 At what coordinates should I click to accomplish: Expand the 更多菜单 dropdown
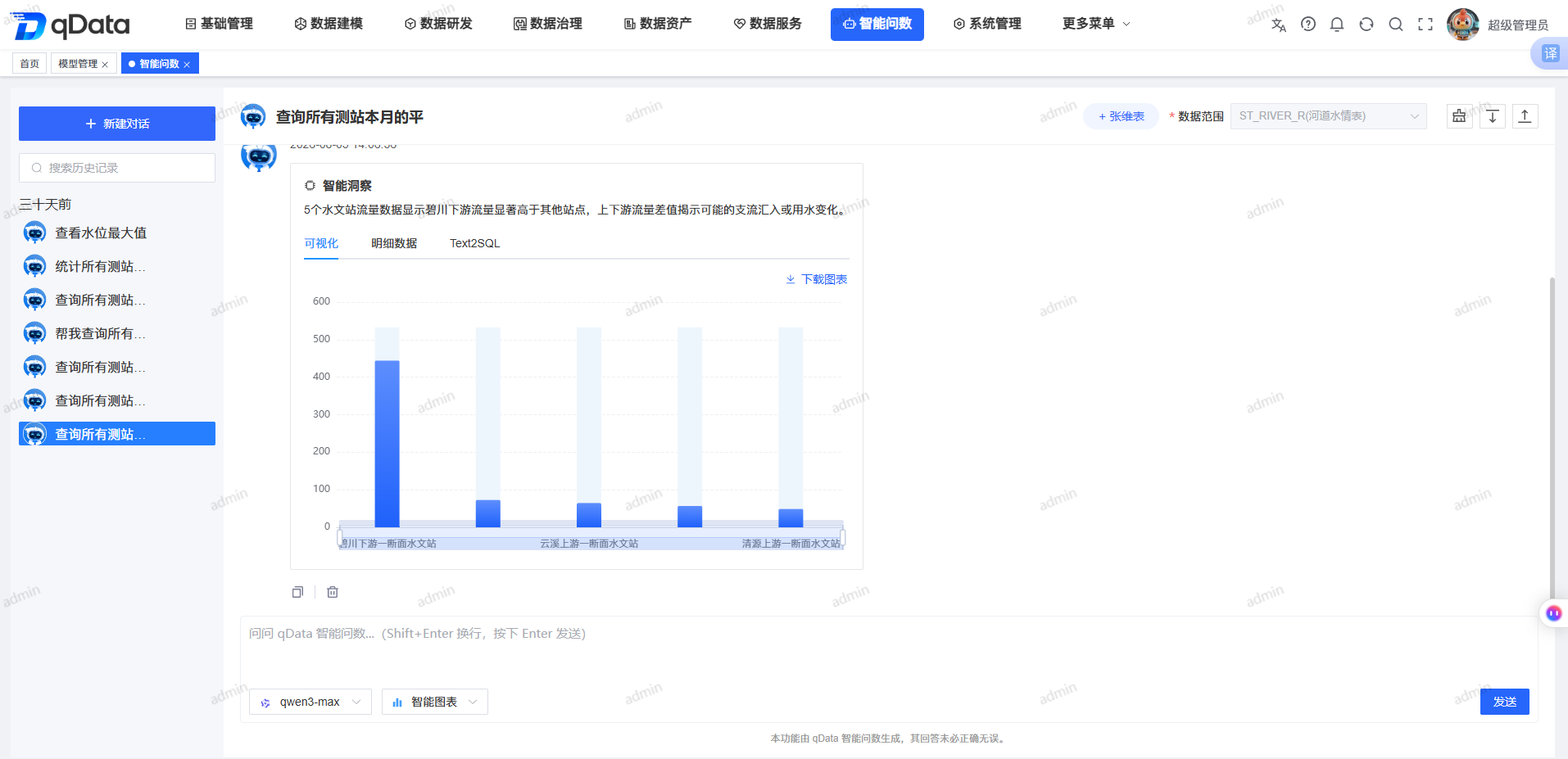(x=1096, y=24)
